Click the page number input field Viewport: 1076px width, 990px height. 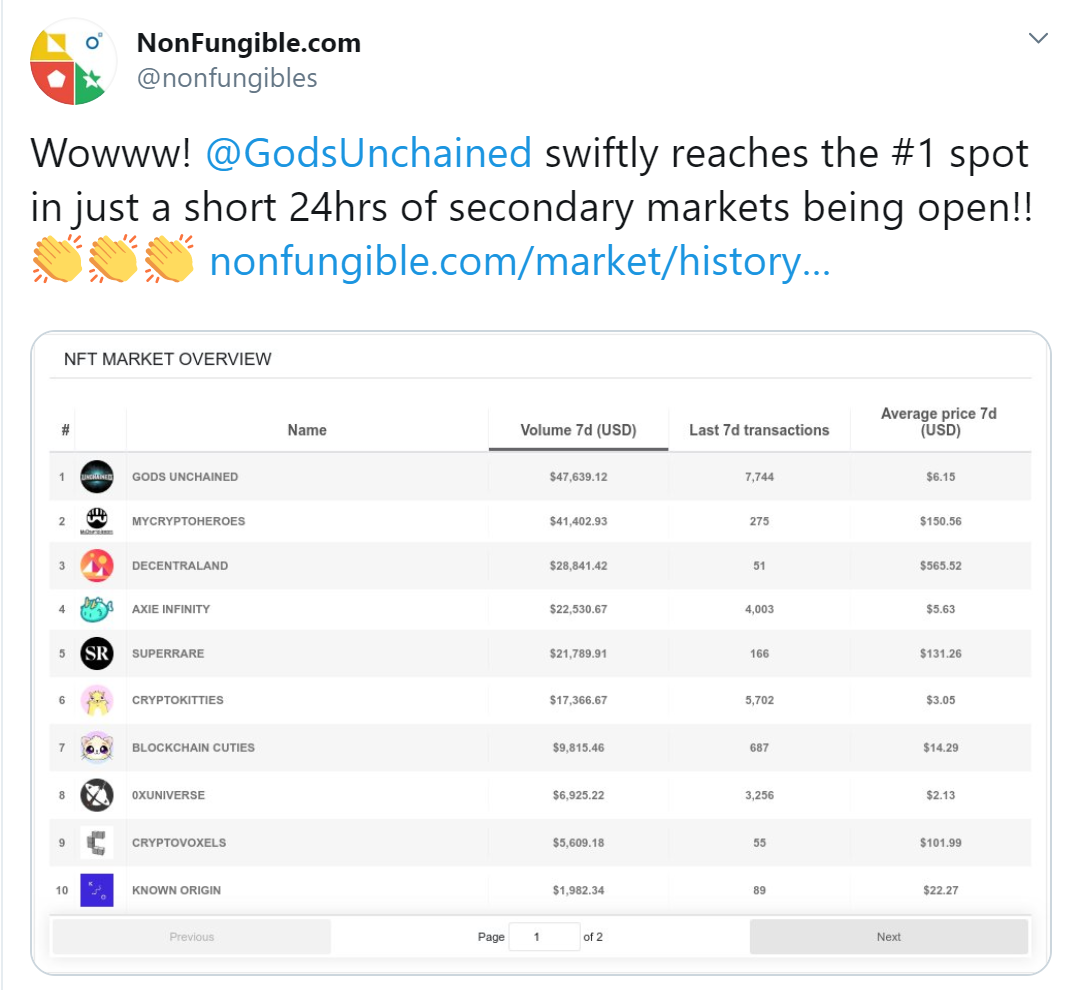(x=544, y=936)
